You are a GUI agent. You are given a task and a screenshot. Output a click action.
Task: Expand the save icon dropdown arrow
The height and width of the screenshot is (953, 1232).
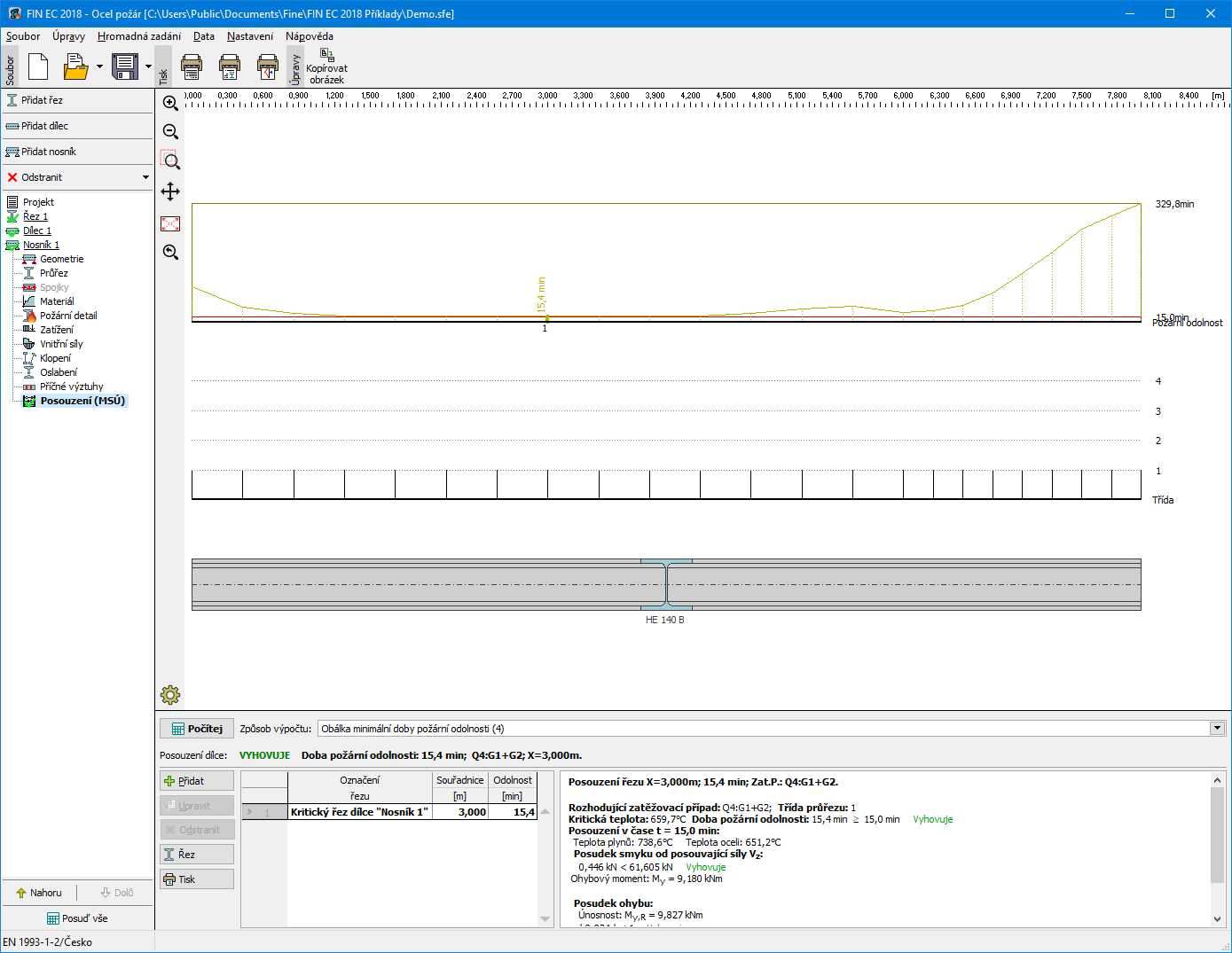click(x=148, y=66)
